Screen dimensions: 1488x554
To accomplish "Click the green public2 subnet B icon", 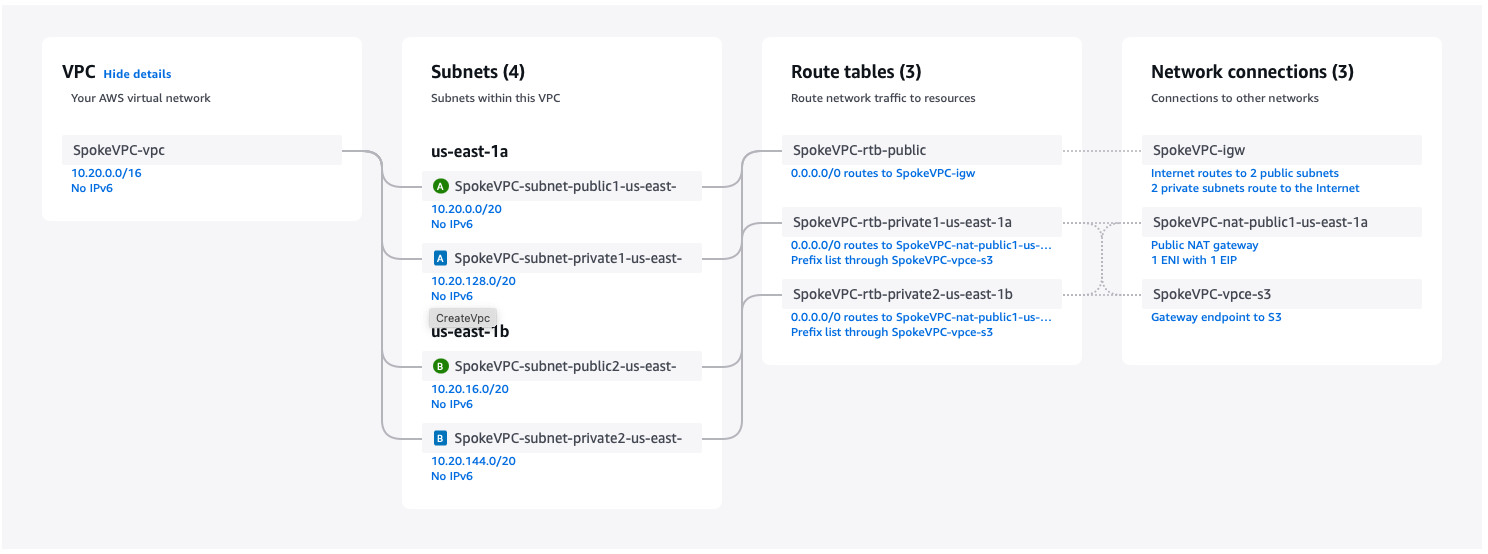I will (x=440, y=366).
